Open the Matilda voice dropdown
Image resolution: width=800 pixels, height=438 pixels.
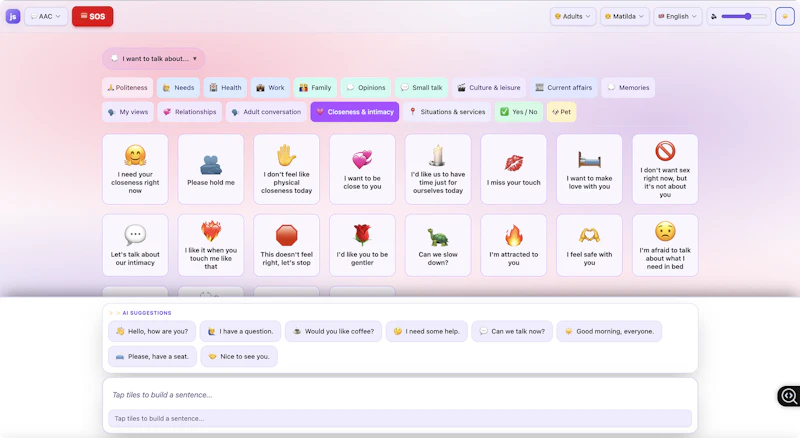624,16
